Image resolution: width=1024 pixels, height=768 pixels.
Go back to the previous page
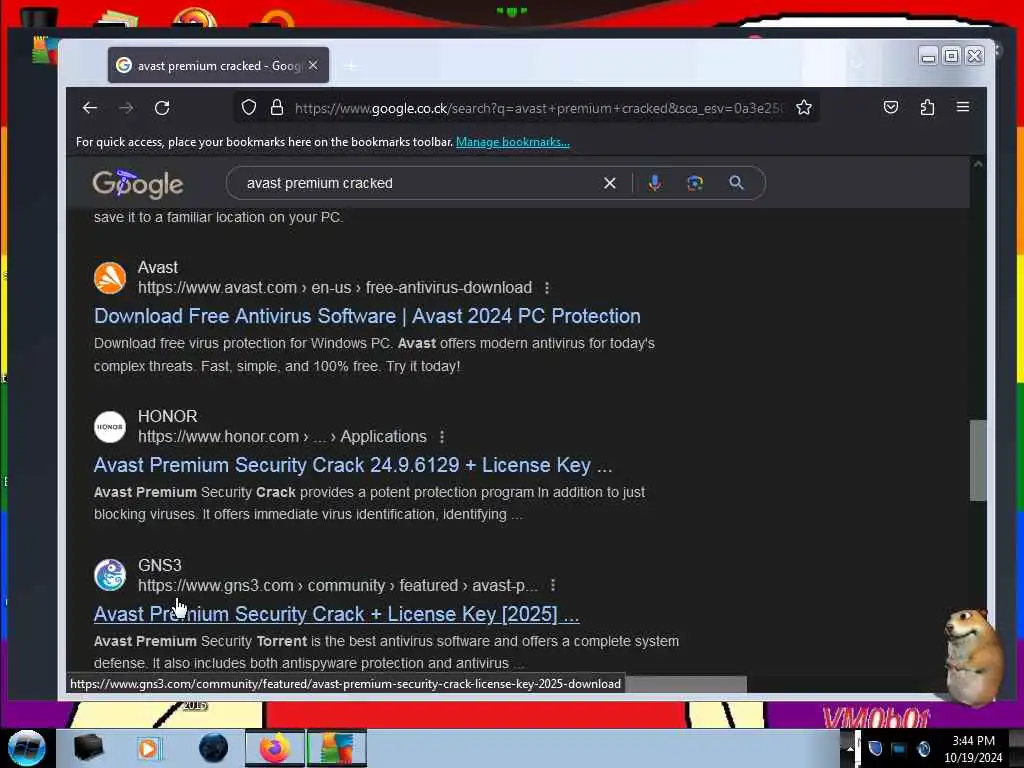click(90, 108)
